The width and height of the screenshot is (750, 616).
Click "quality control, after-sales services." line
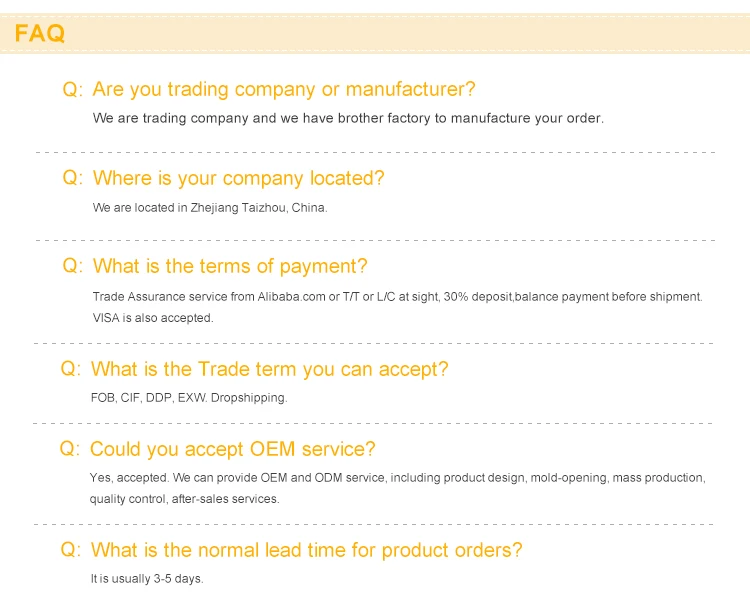pyautogui.click(x=184, y=499)
